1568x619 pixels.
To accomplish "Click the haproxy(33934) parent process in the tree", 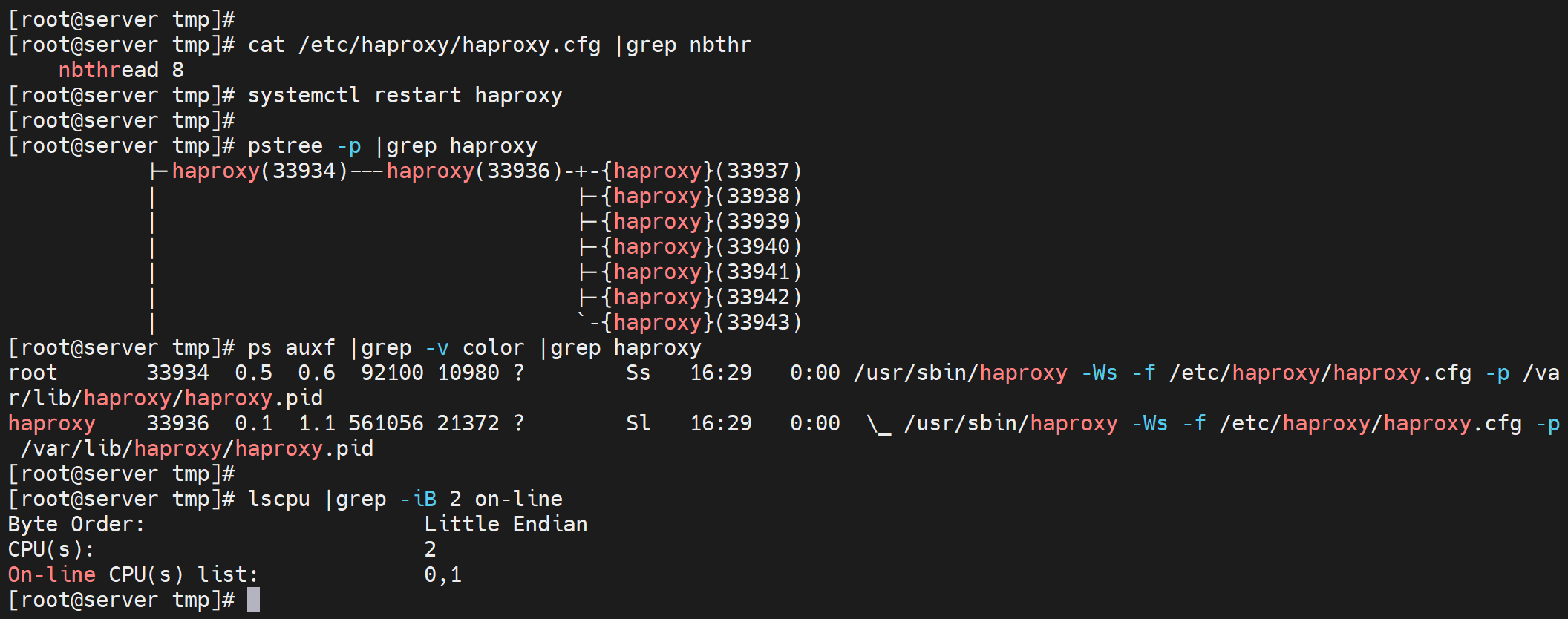I will click(x=260, y=171).
